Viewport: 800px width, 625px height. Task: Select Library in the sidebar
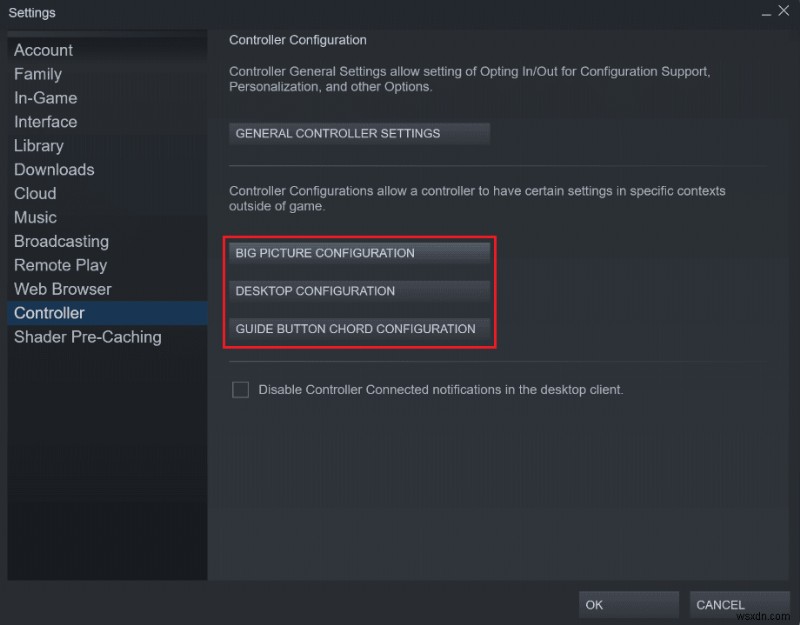107,146
